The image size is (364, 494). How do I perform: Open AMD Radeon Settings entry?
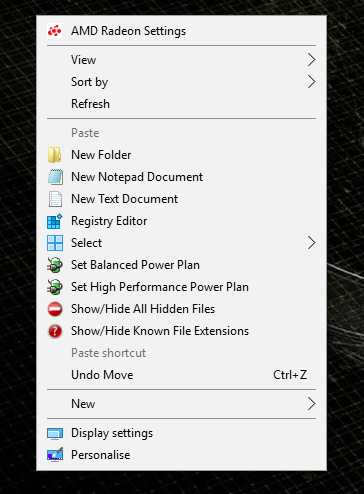pos(181,31)
